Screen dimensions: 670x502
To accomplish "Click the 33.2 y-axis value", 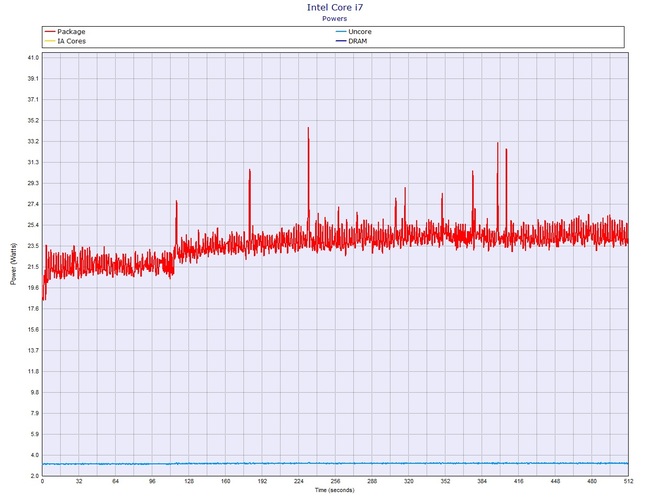I will [x=33, y=141].
